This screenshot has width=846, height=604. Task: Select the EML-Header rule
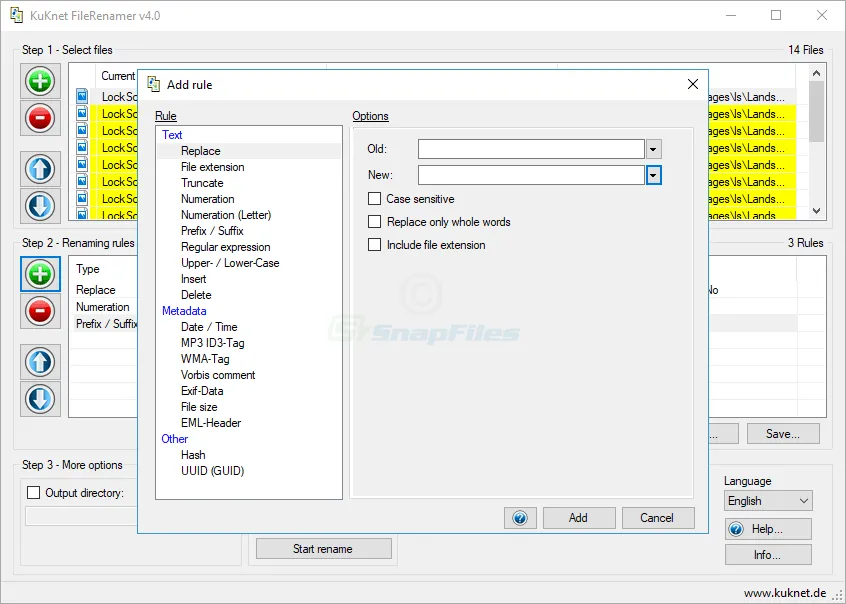click(211, 423)
